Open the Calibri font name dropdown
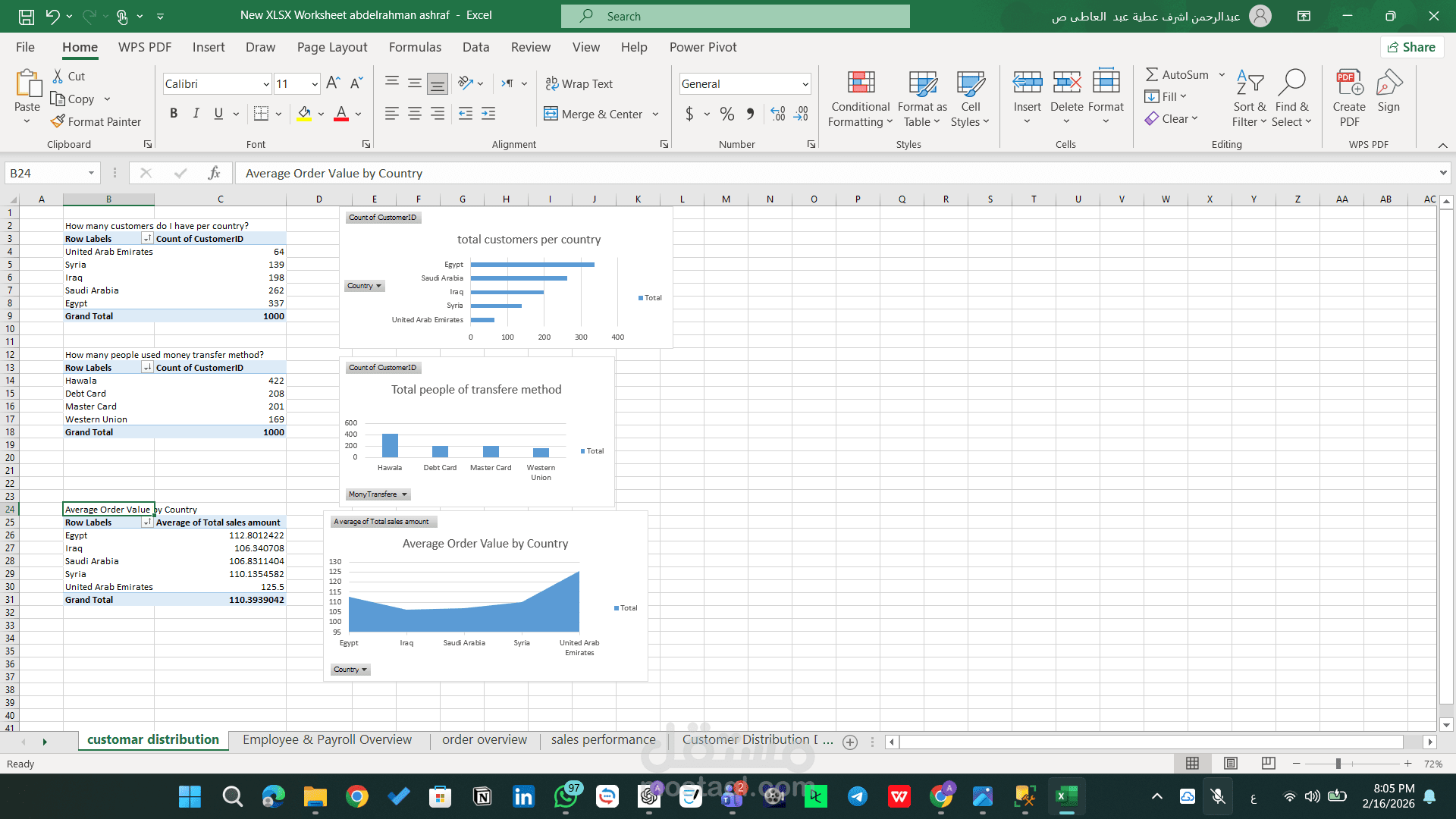Screen dimensions: 1456x819 tap(266, 84)
